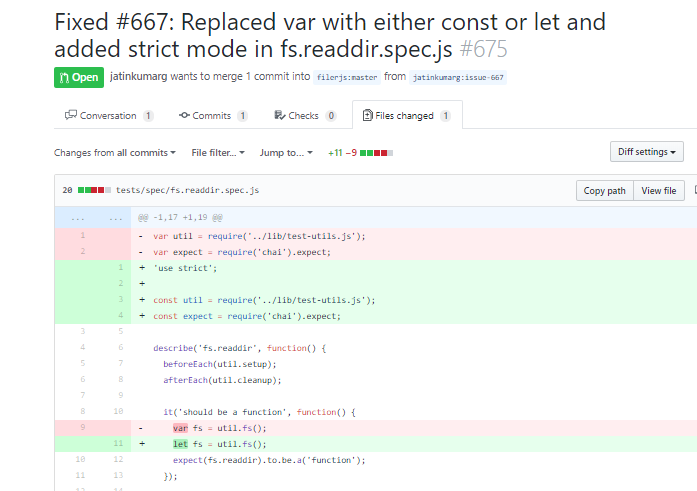Open the Jump to dropdown
Image resolution: width=697 pixels, height=491 pixels.
(286, 153)
